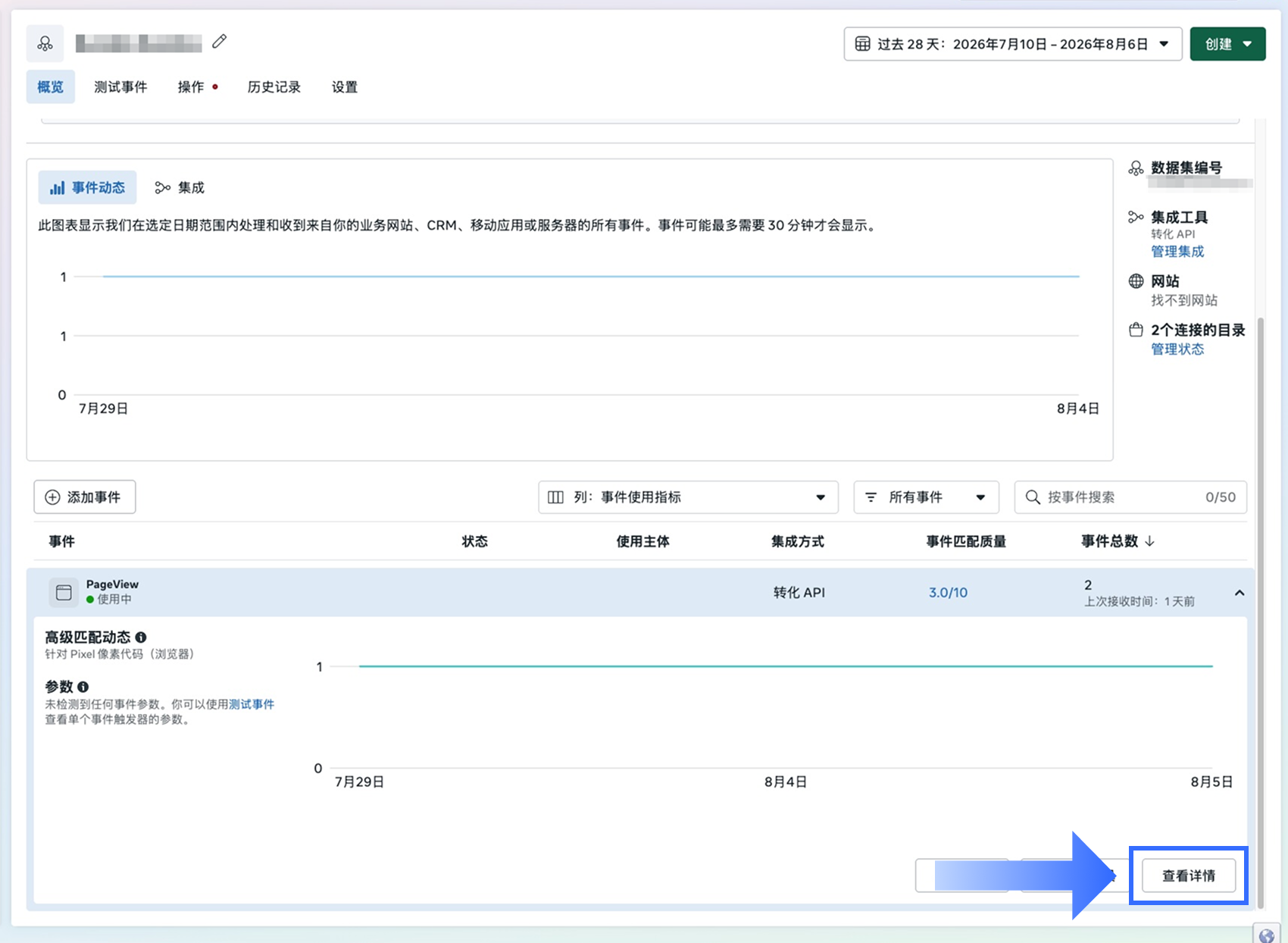Click the filter icon in the 所有事件 dropdown
Screen dimensions: 1288x943
871,497
